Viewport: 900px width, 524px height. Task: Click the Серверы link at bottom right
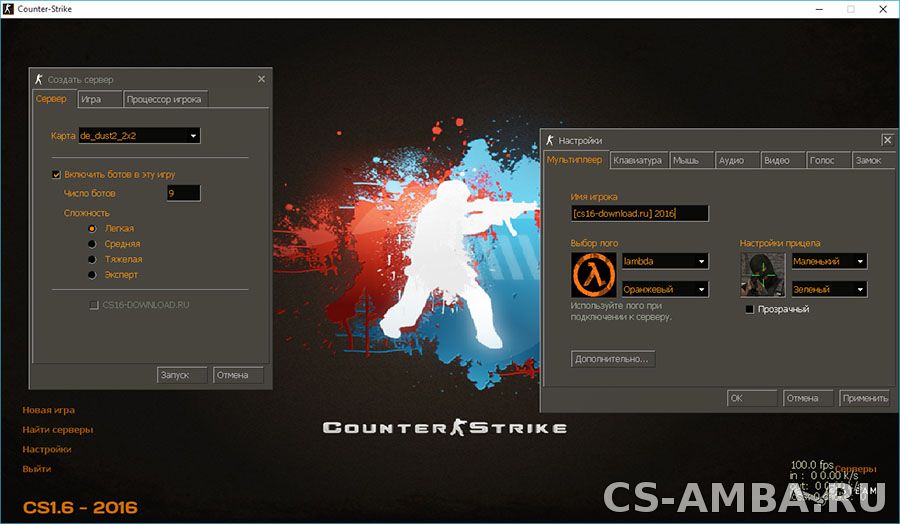(x=855, y=469)
